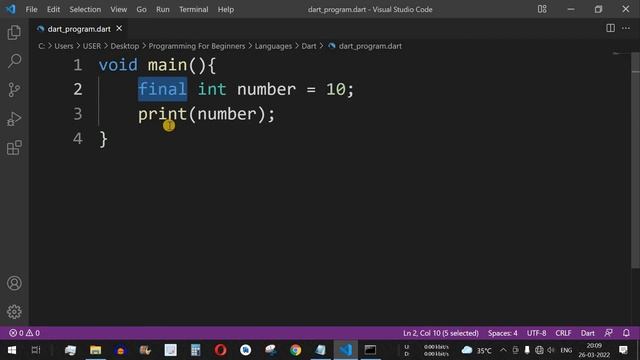This screenshot has height=360, width=640.
Task: Open weather widget showing 35°C
Action: coord(477,350)
